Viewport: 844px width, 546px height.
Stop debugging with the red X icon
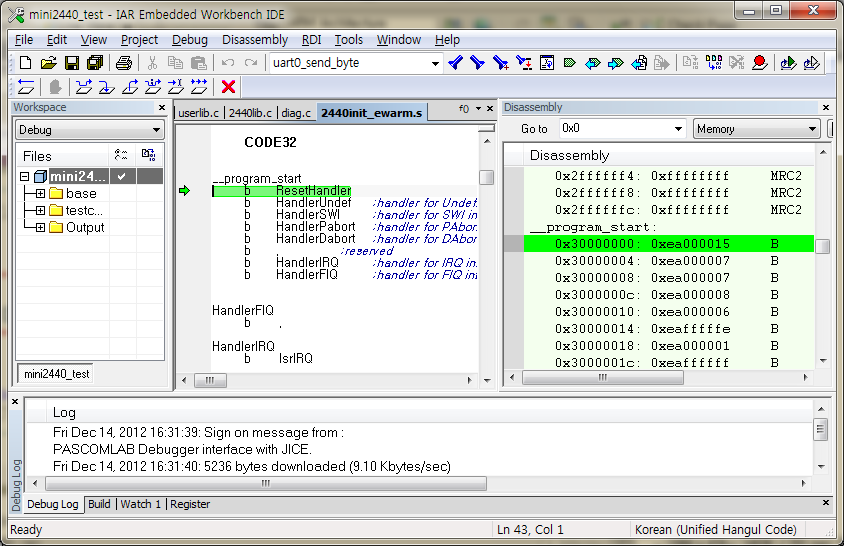228,87
